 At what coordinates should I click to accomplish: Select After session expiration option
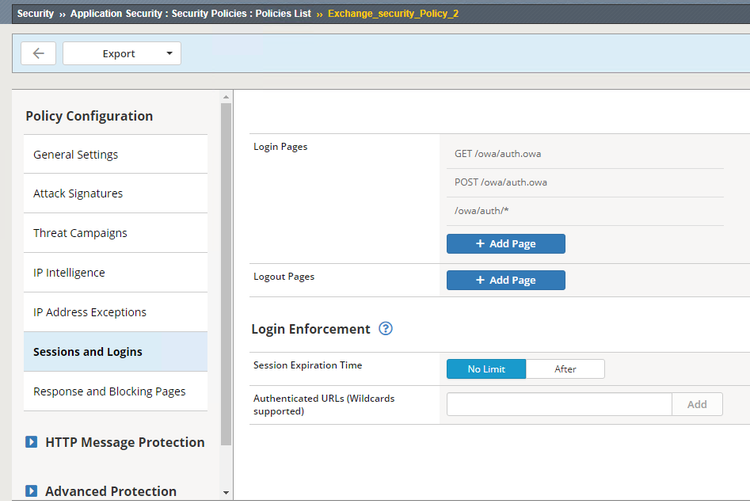point(565,369)
